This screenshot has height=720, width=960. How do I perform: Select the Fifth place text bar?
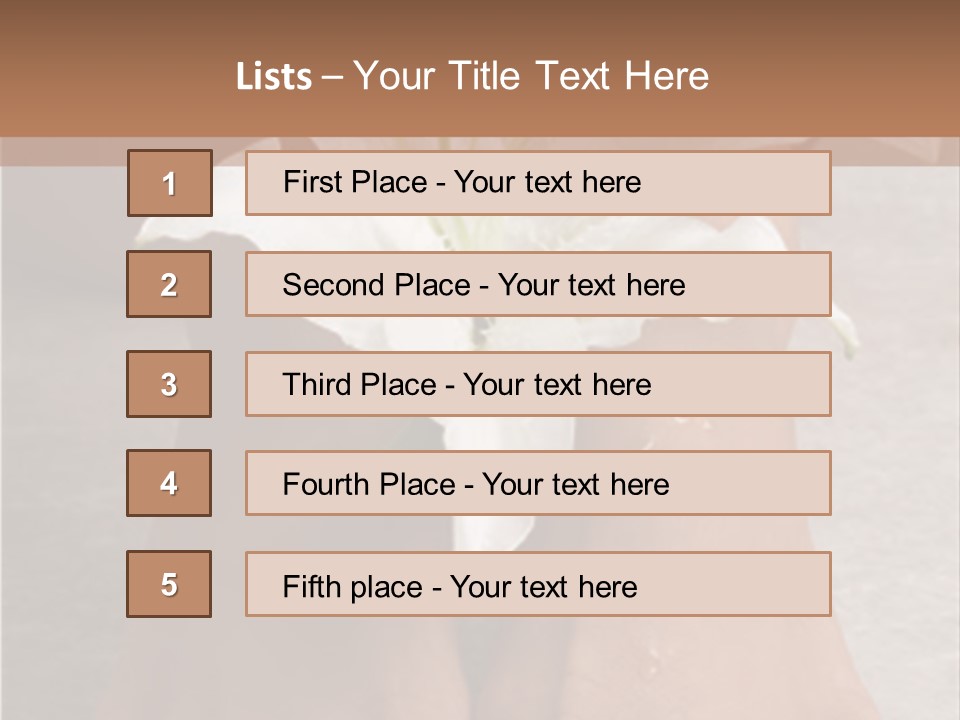pyautogui.click(x=538, y=584)
